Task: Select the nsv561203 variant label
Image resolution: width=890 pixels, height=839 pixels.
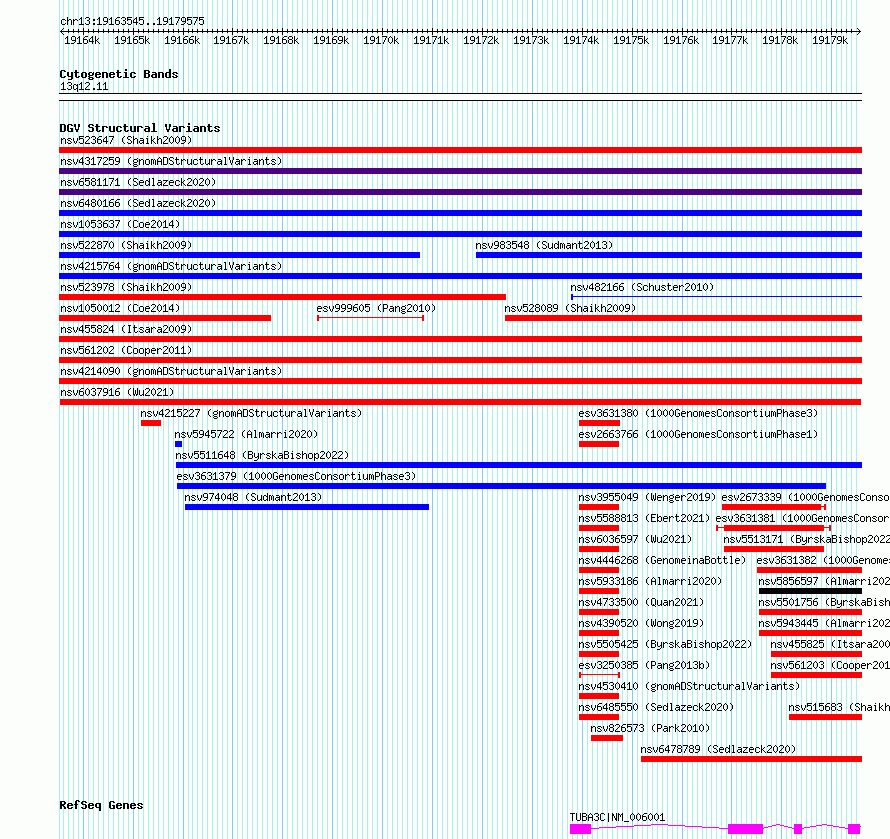Action: click(830, 665)
